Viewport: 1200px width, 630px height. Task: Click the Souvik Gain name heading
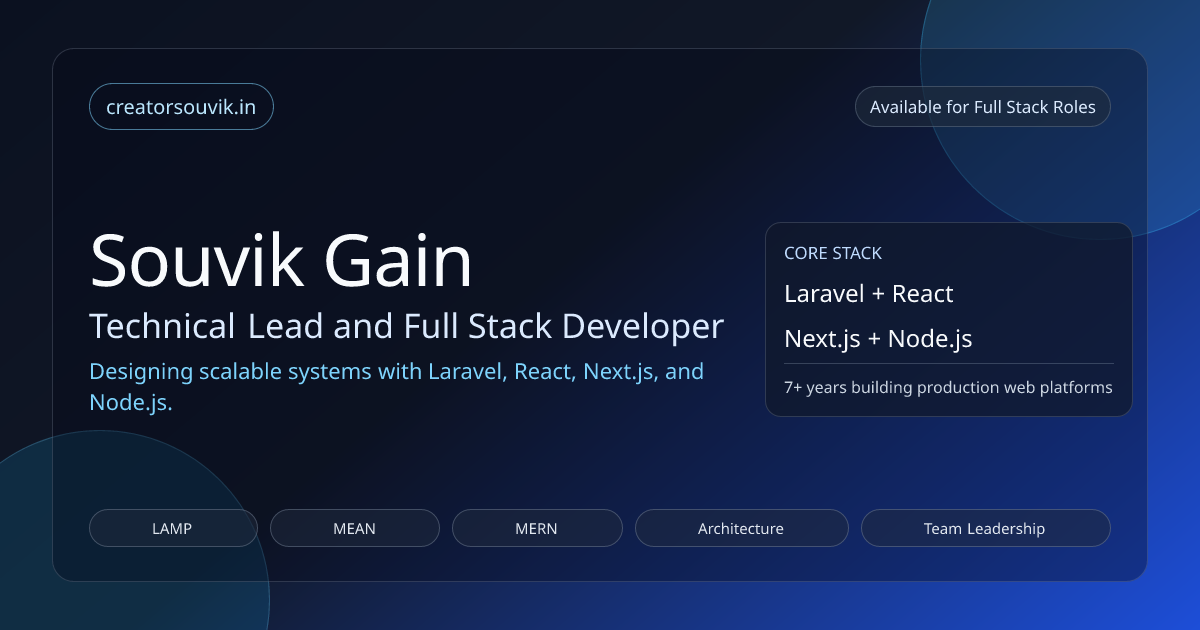tap(281, 262)
